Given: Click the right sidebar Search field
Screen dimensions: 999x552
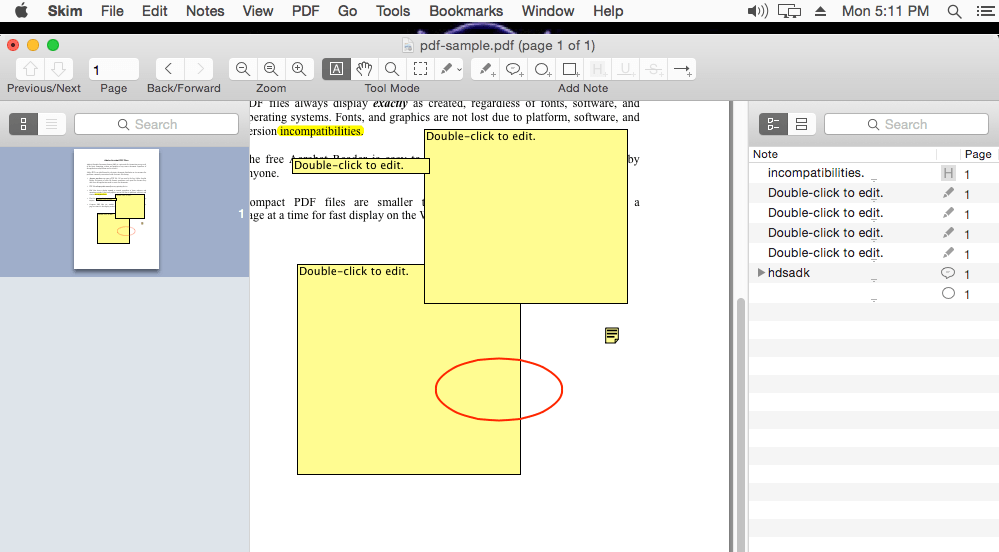Looking at the screenshot, I should pos(906,124).
